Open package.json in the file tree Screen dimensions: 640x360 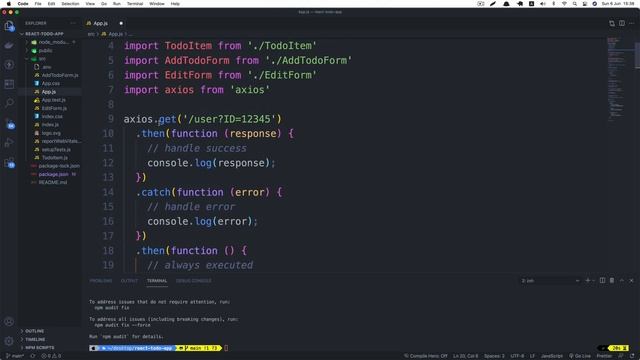click(x=53, y=174)
